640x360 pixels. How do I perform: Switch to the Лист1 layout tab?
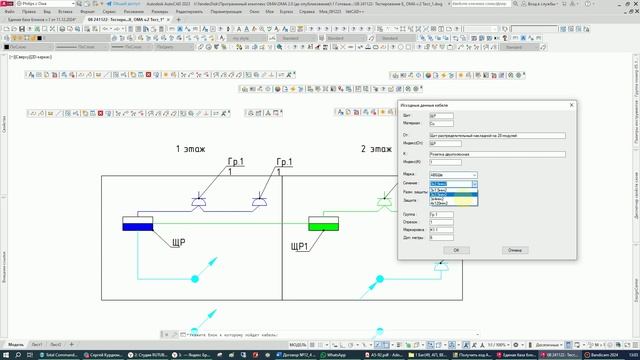click(x=37, y=344)
